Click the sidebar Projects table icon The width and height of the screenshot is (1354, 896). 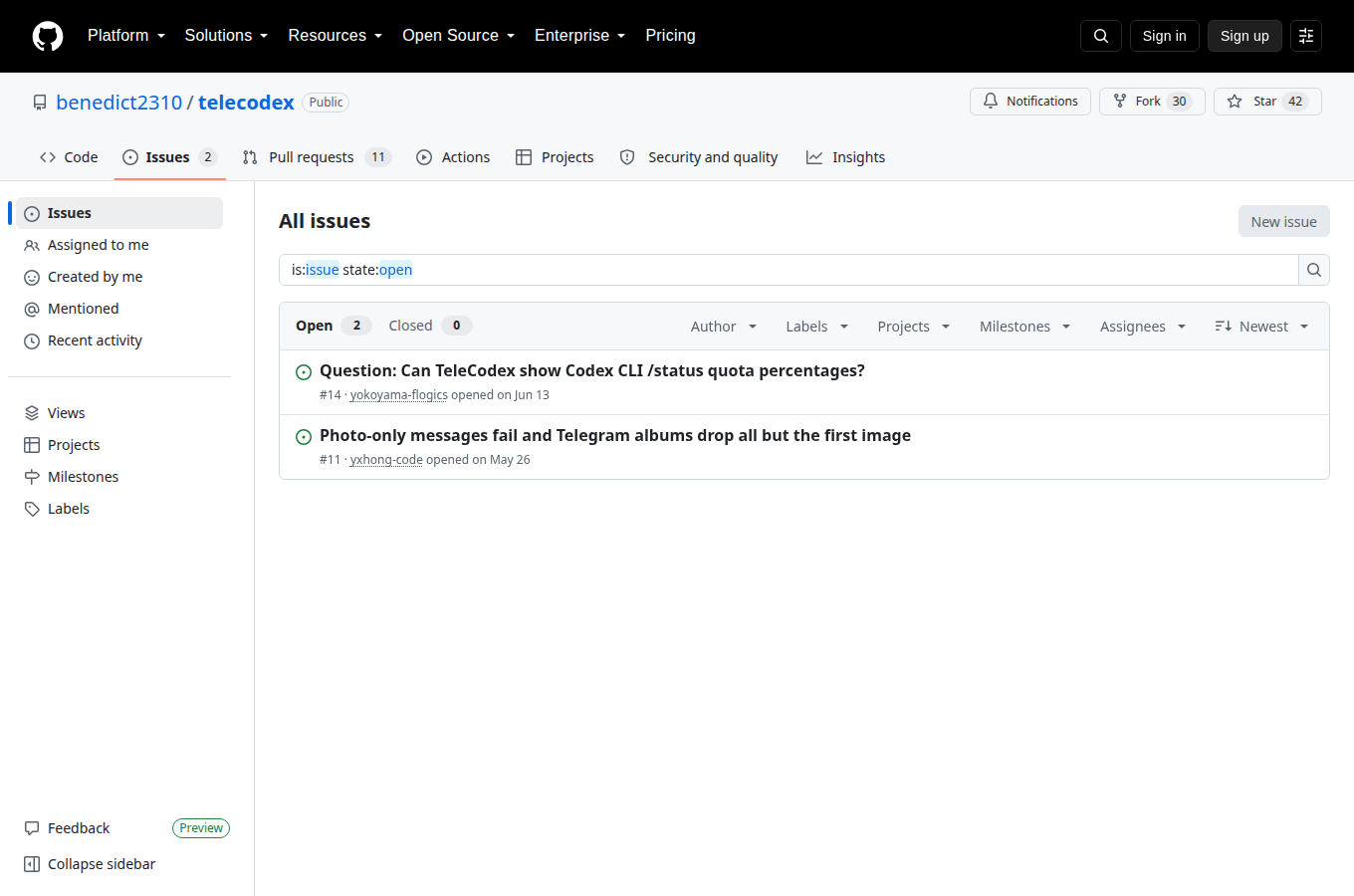32,445
